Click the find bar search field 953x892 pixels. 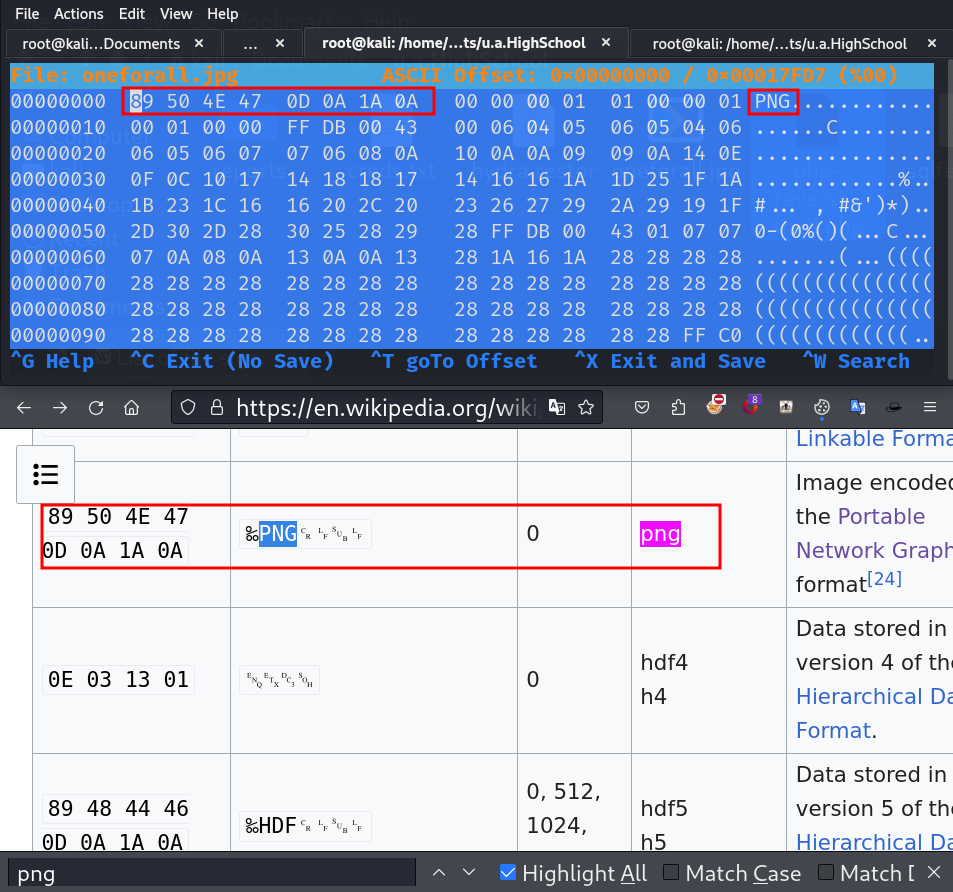(210, 873)
